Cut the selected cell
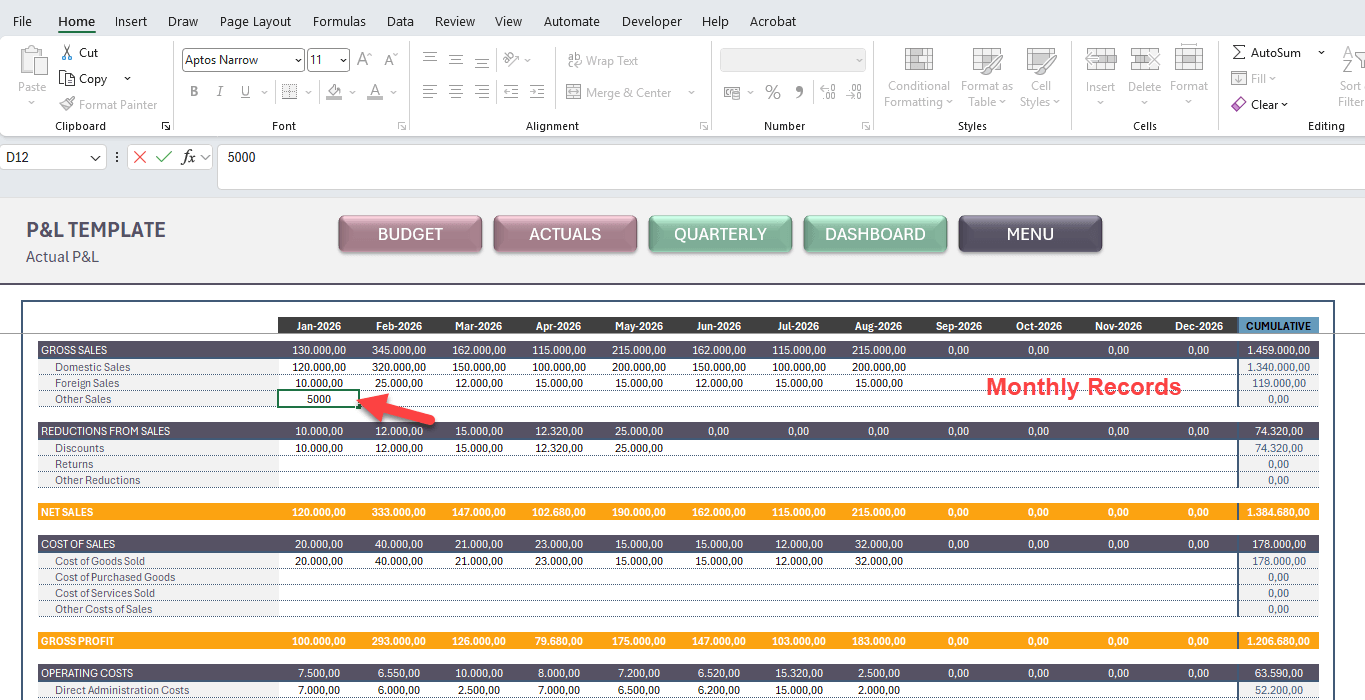The image size is (1365, 700). click(x=80, y=52)
